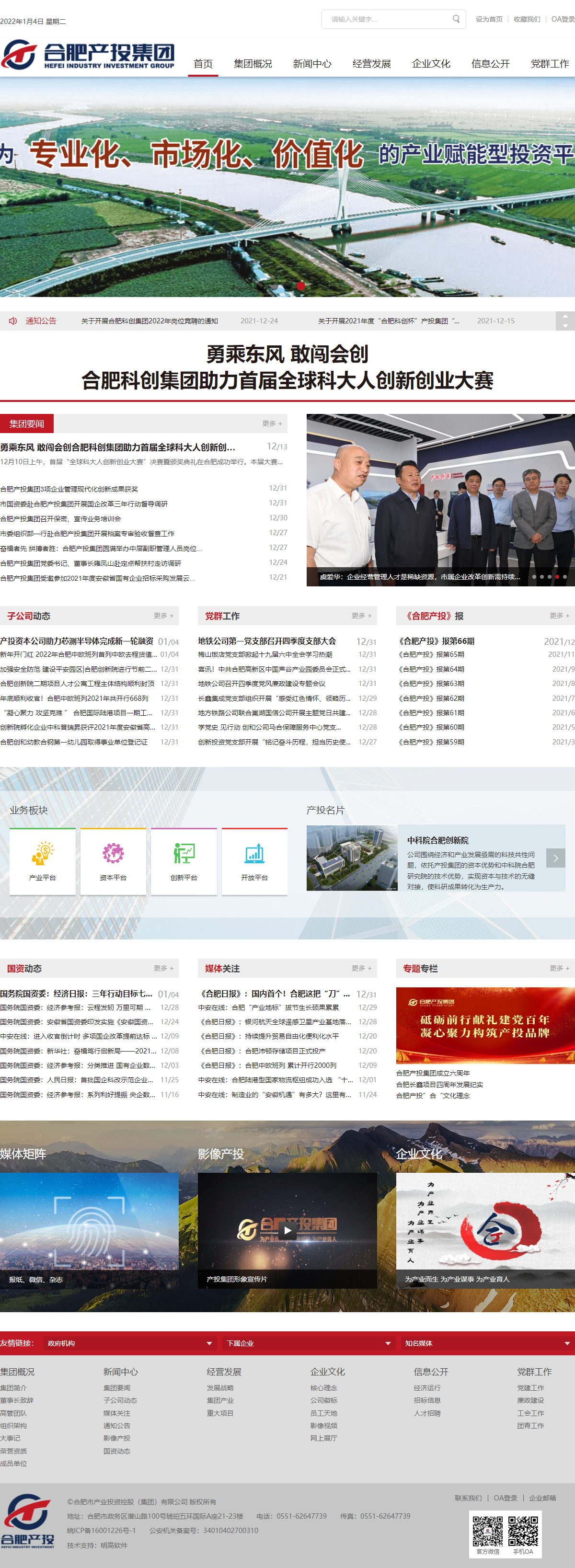Click footer 重大项目 link
This screenshot has width=575, height=1568.
[x=220, y=1413]
